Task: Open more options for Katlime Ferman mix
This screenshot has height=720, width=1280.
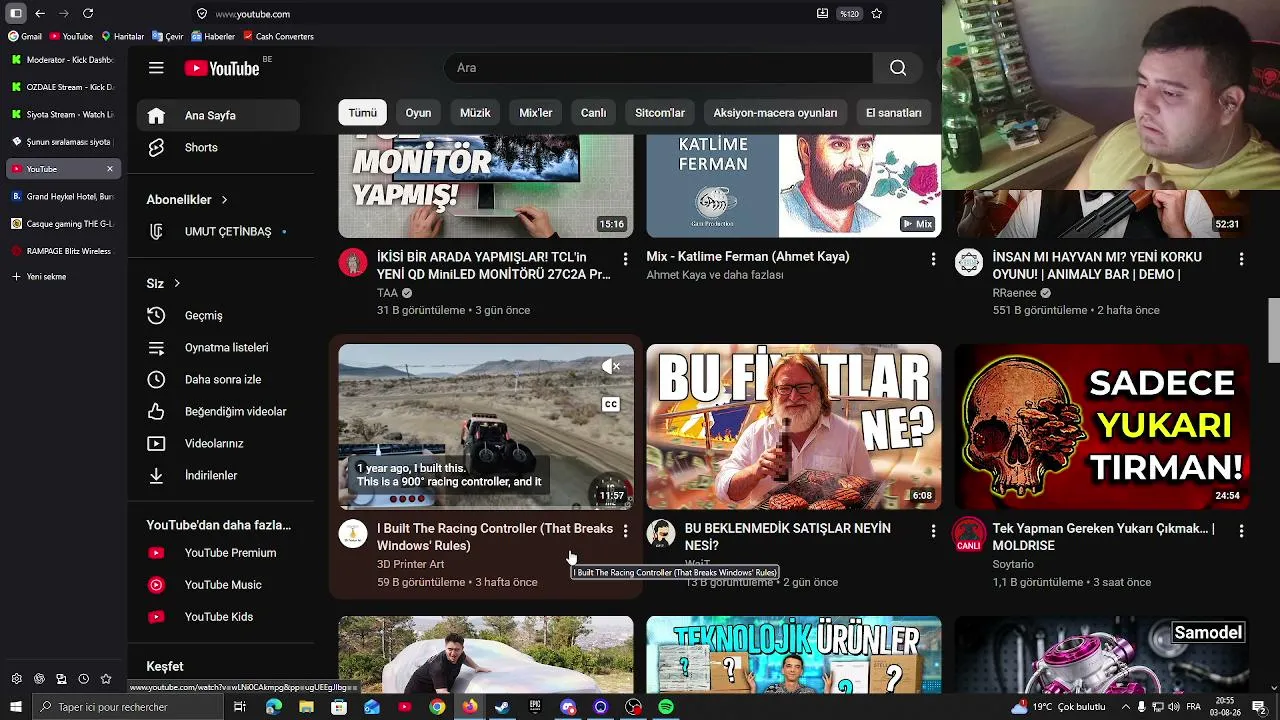Action: coord(933,259)
